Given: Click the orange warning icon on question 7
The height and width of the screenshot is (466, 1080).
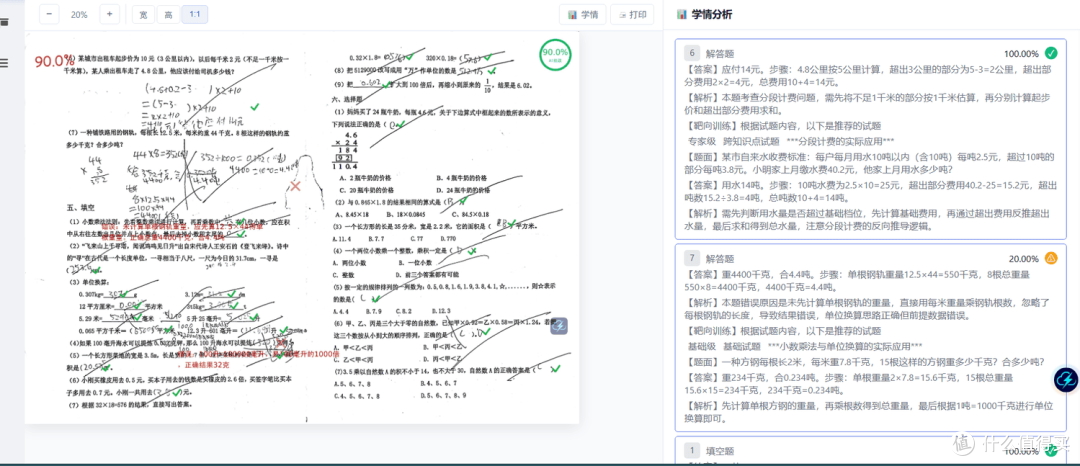Looking at the screenshot, I should point(1050,258).
